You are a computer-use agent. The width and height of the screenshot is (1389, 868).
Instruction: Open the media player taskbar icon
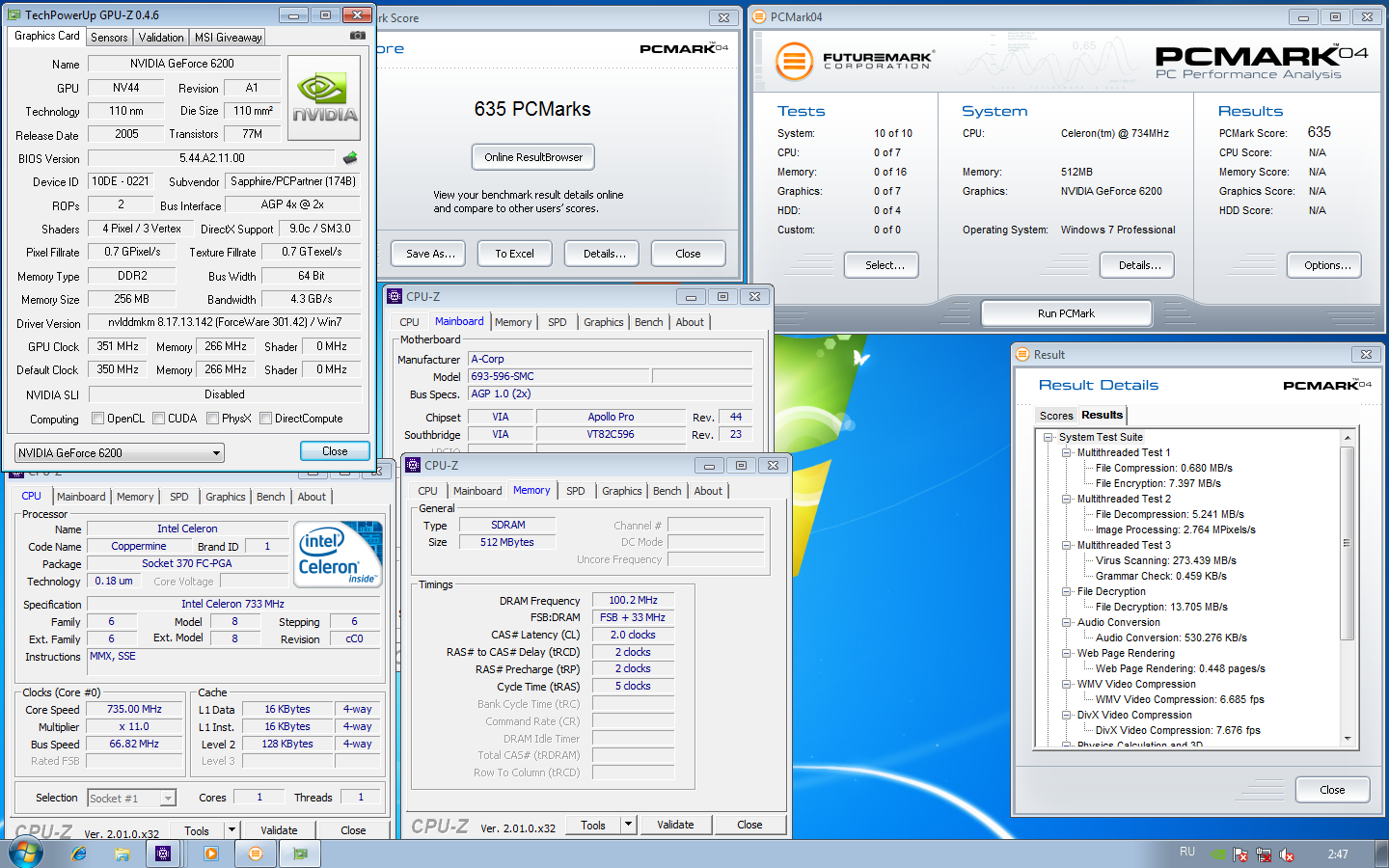pyautogui.click(x=211, y=854)
